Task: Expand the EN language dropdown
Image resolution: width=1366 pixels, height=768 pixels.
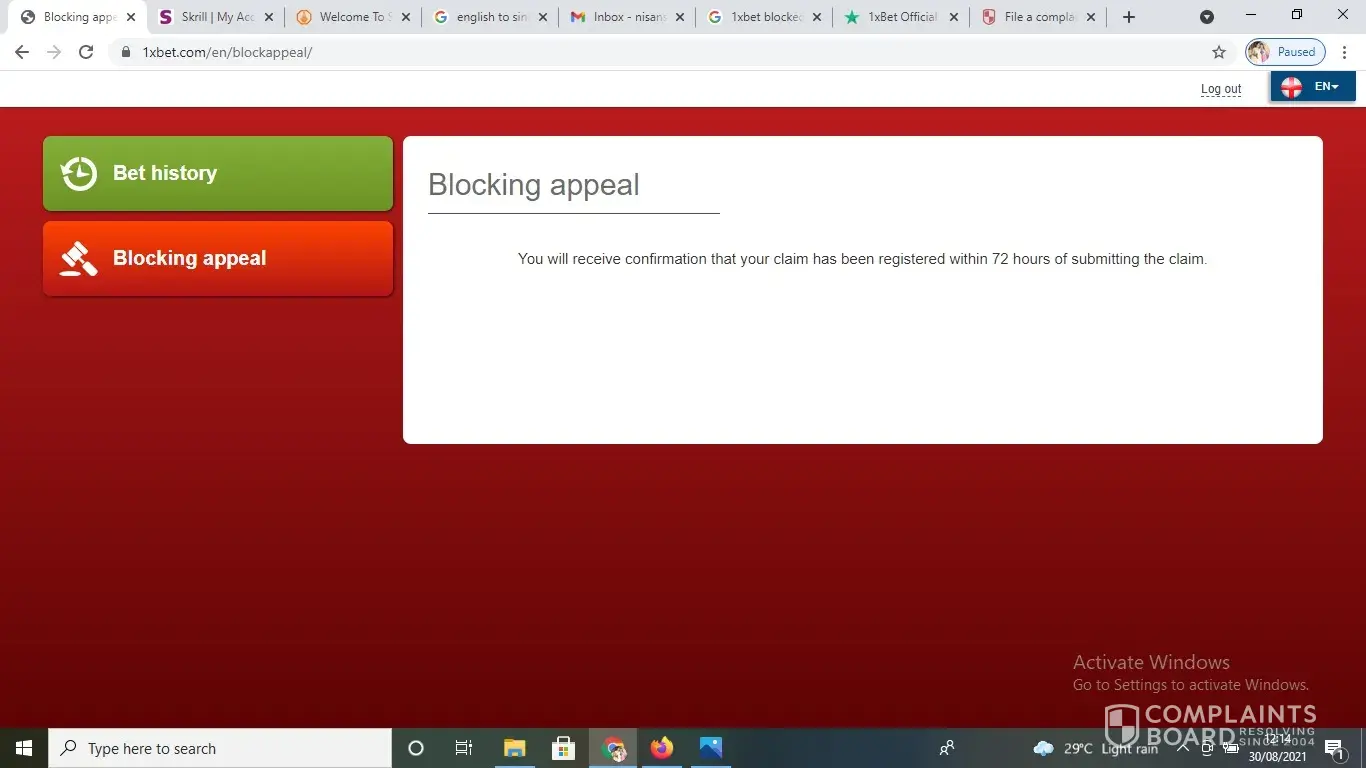Action: coord(1313,87)
